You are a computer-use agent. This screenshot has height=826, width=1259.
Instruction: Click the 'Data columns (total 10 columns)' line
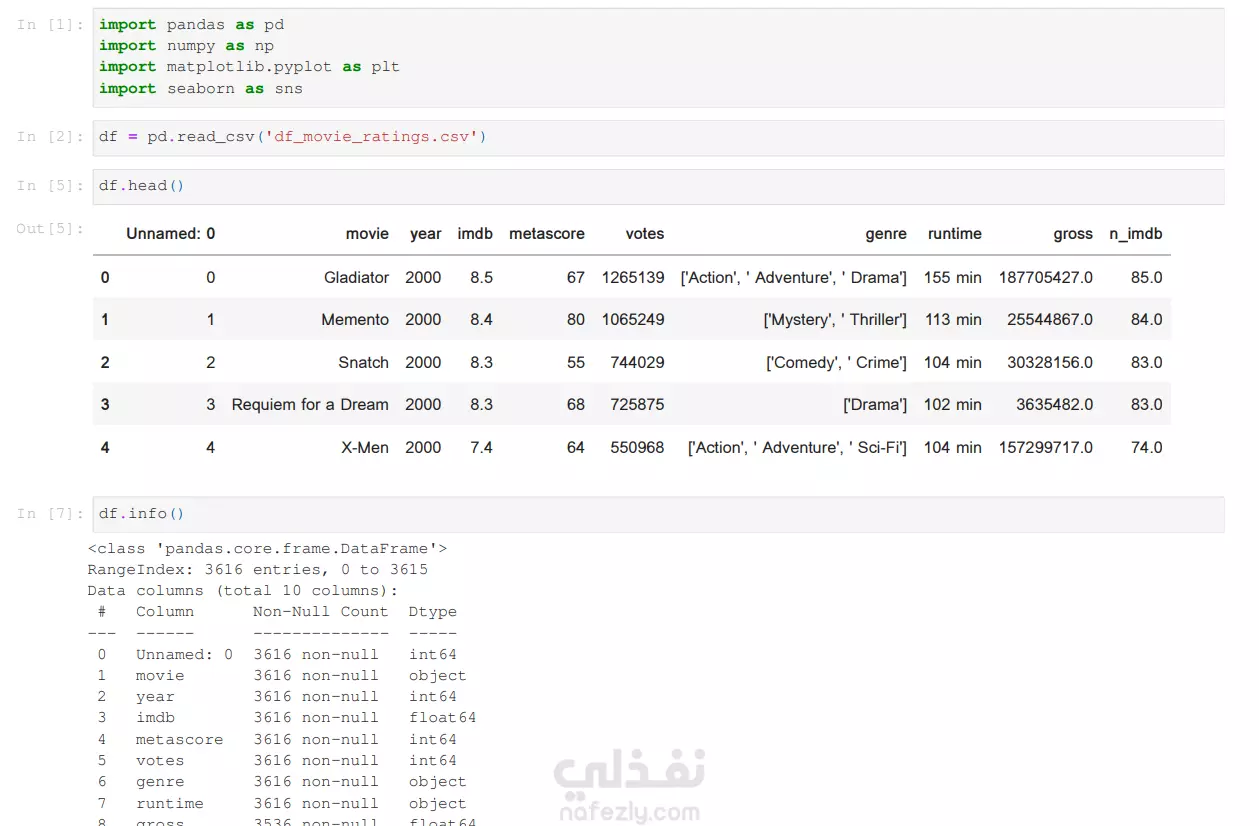[x=243, y=590]
